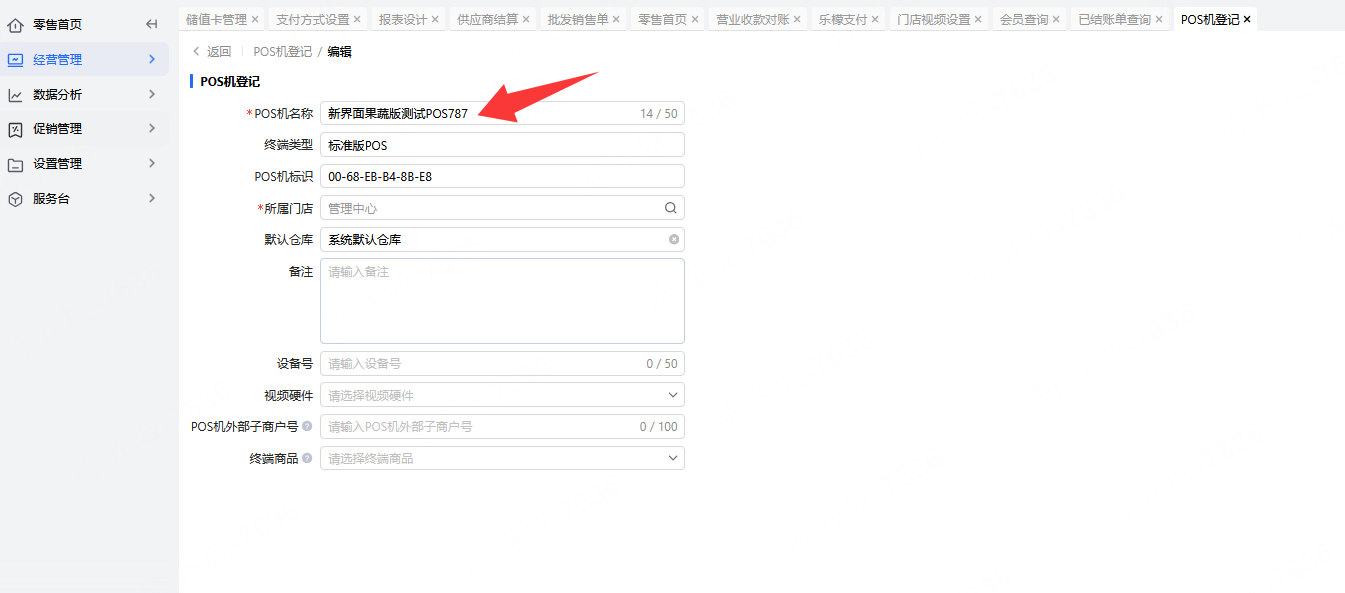
Task: Switch to the 储值卡管理 tab
Action: [216, 19]
